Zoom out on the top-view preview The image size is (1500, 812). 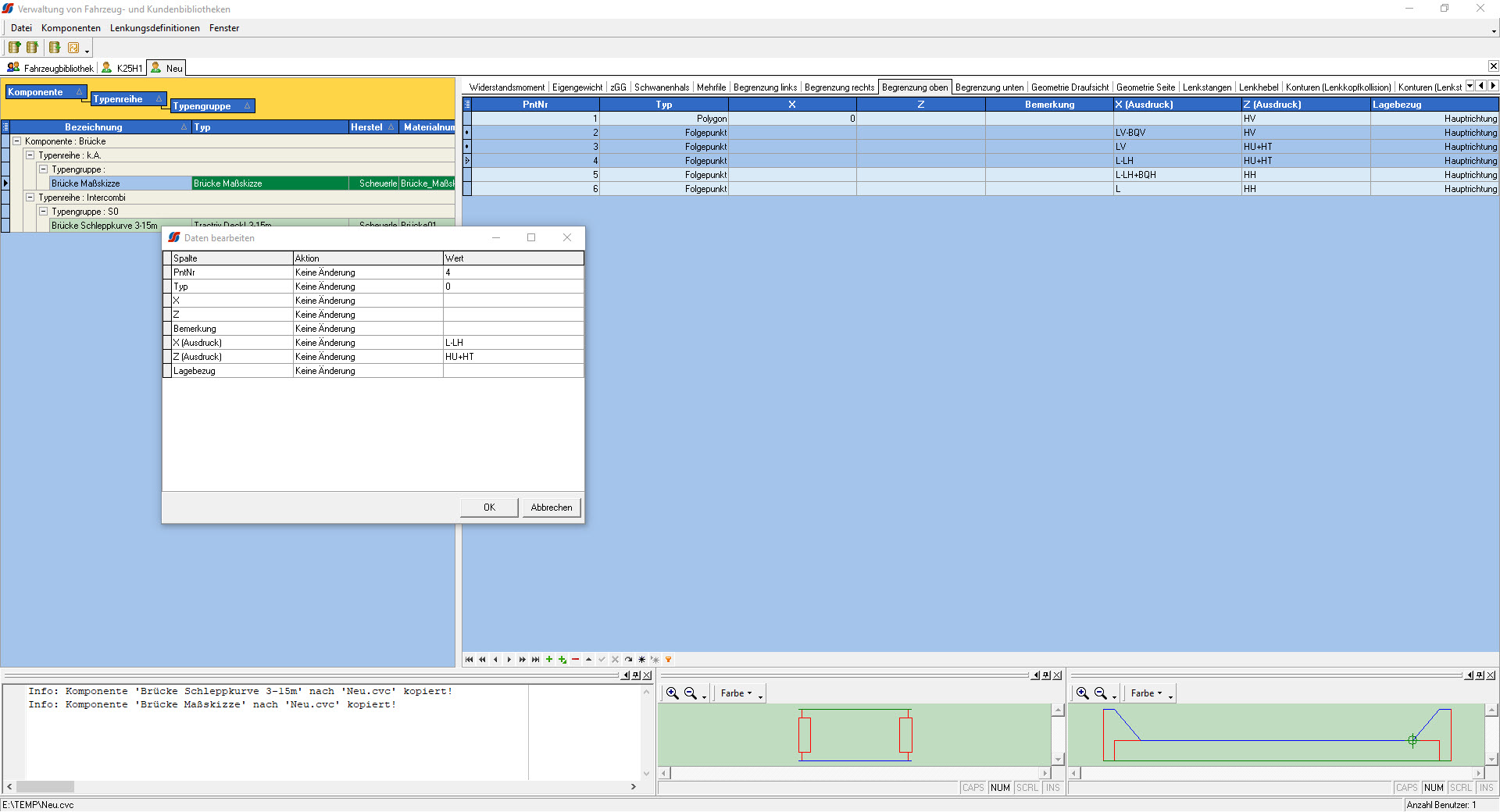coord(691,693)
